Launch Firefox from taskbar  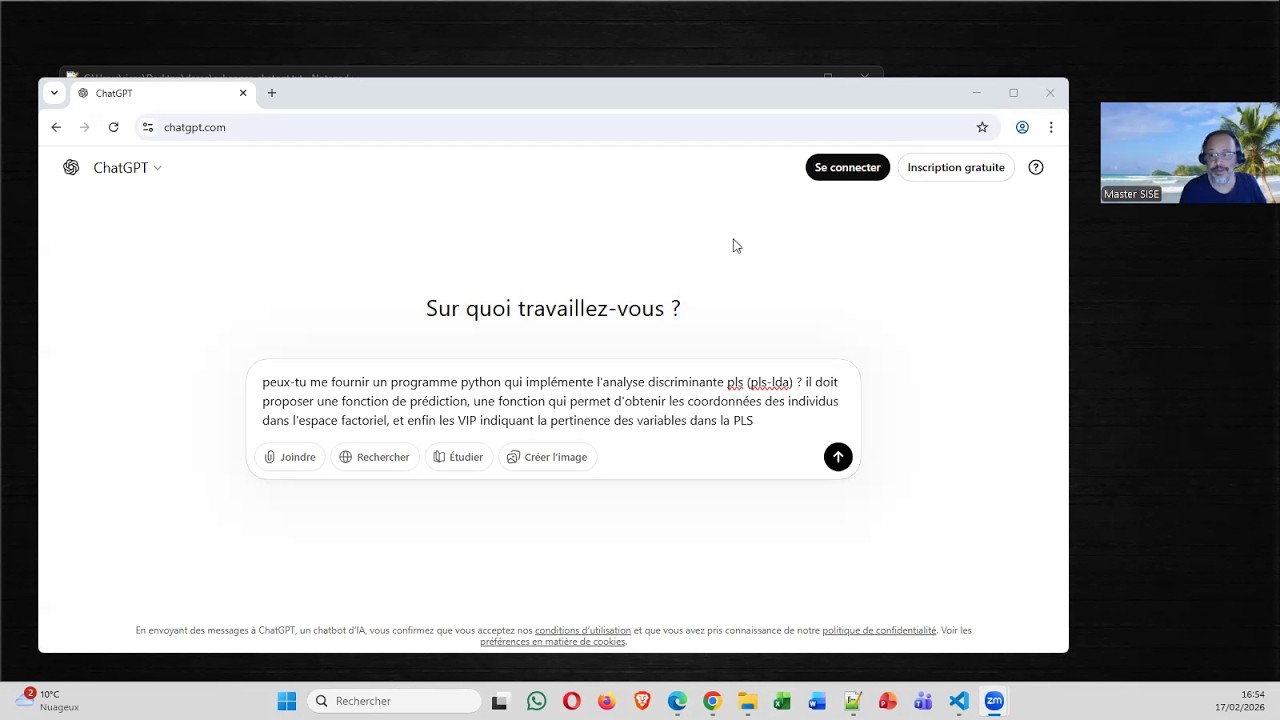click(606, 701)
